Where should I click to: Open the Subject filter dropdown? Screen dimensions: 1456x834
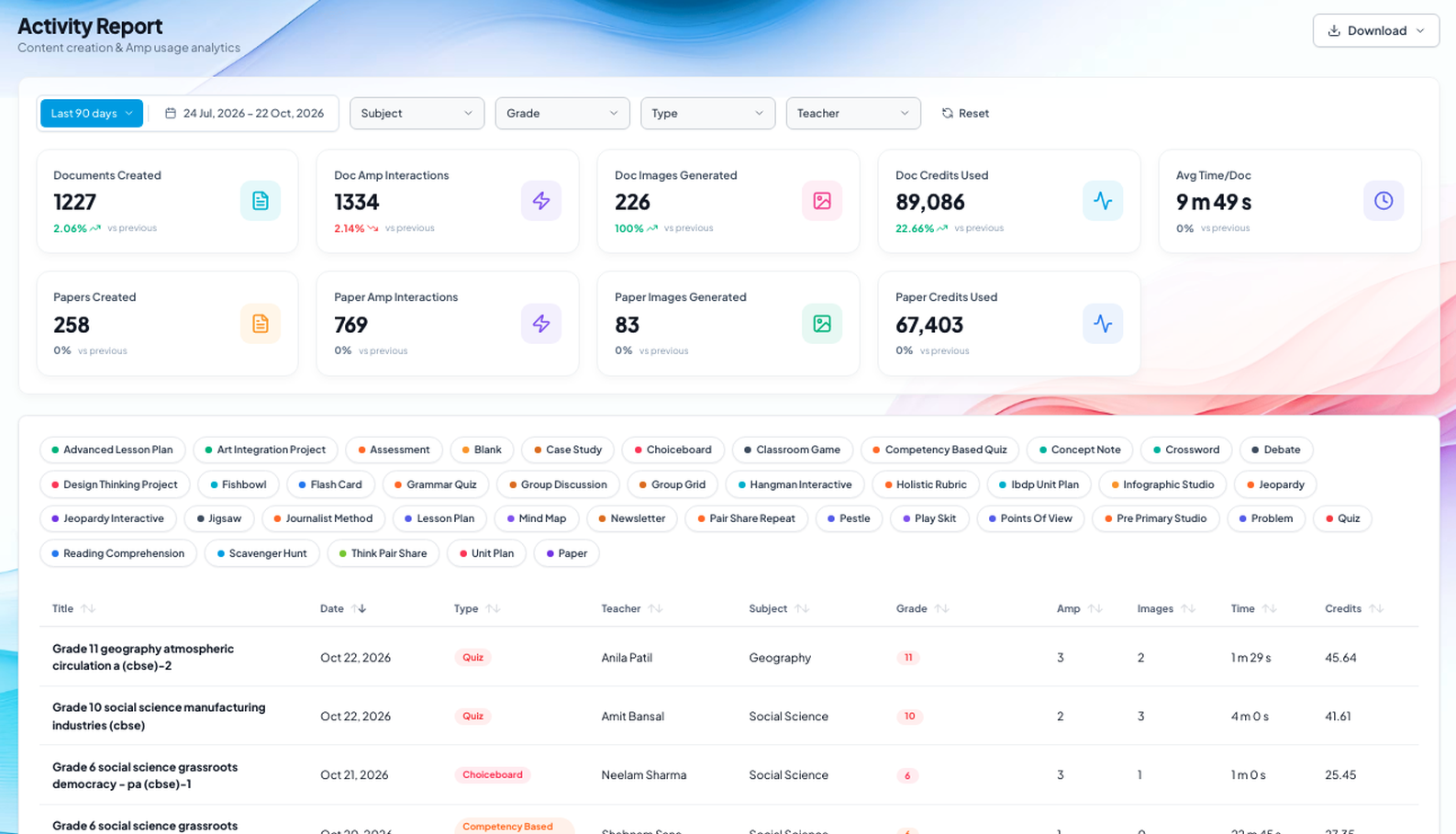(x=417, y=114)
